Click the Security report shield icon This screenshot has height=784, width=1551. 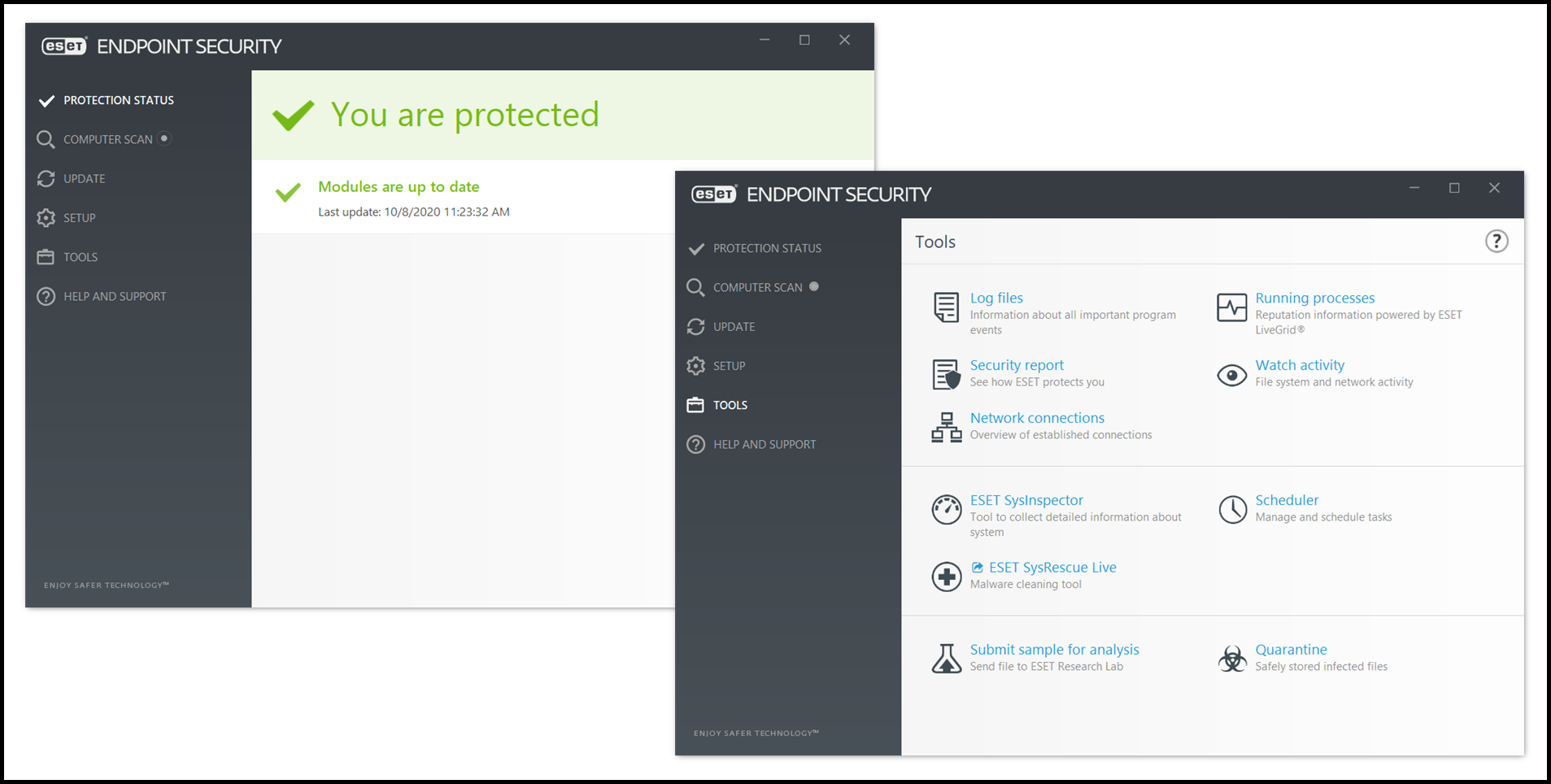click(x=946, y=374)
